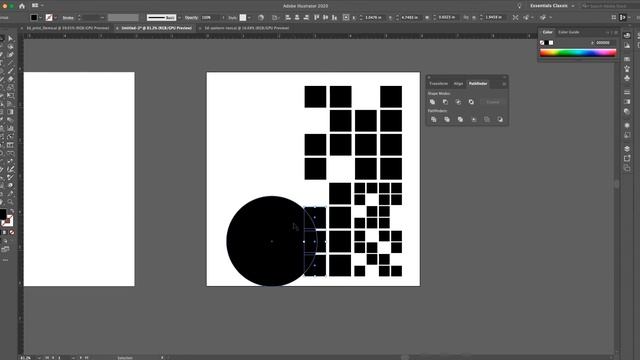The image size is (640, 360).
Task: Click the Expand button in Pathfinder
Action: [493, 102]
